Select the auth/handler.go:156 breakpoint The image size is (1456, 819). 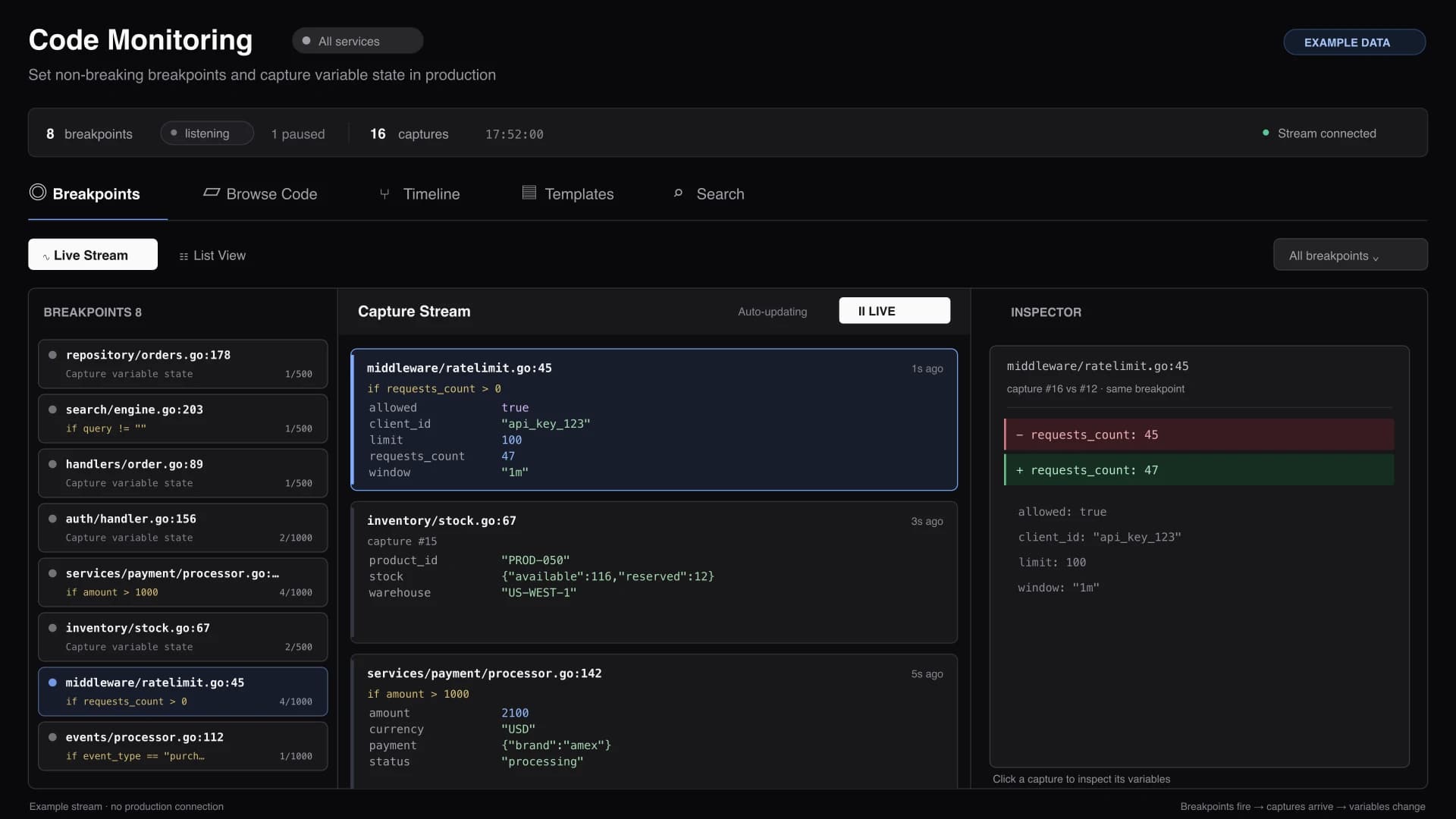[183, 528]
